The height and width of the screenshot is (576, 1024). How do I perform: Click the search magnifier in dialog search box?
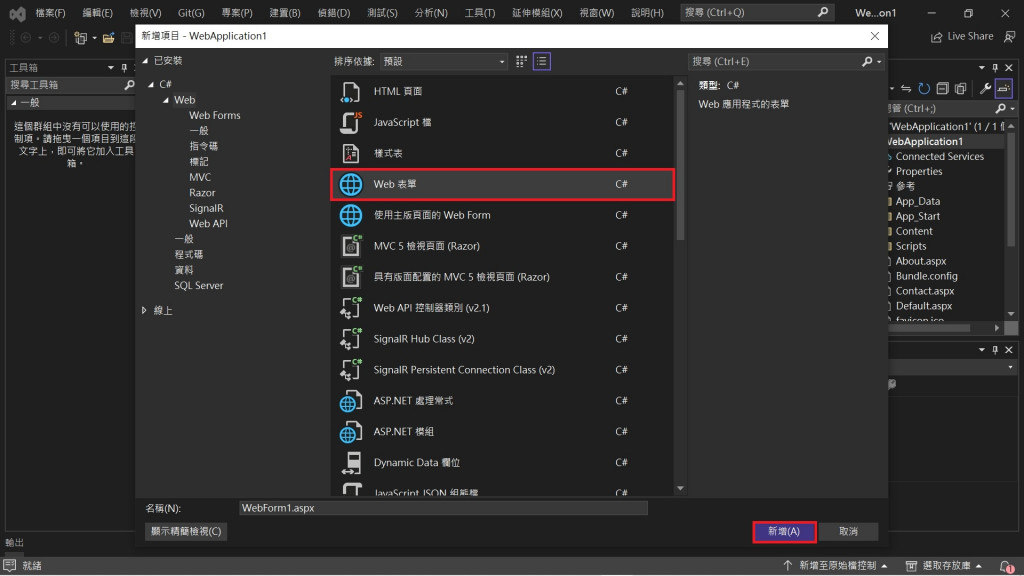point(867,61)
